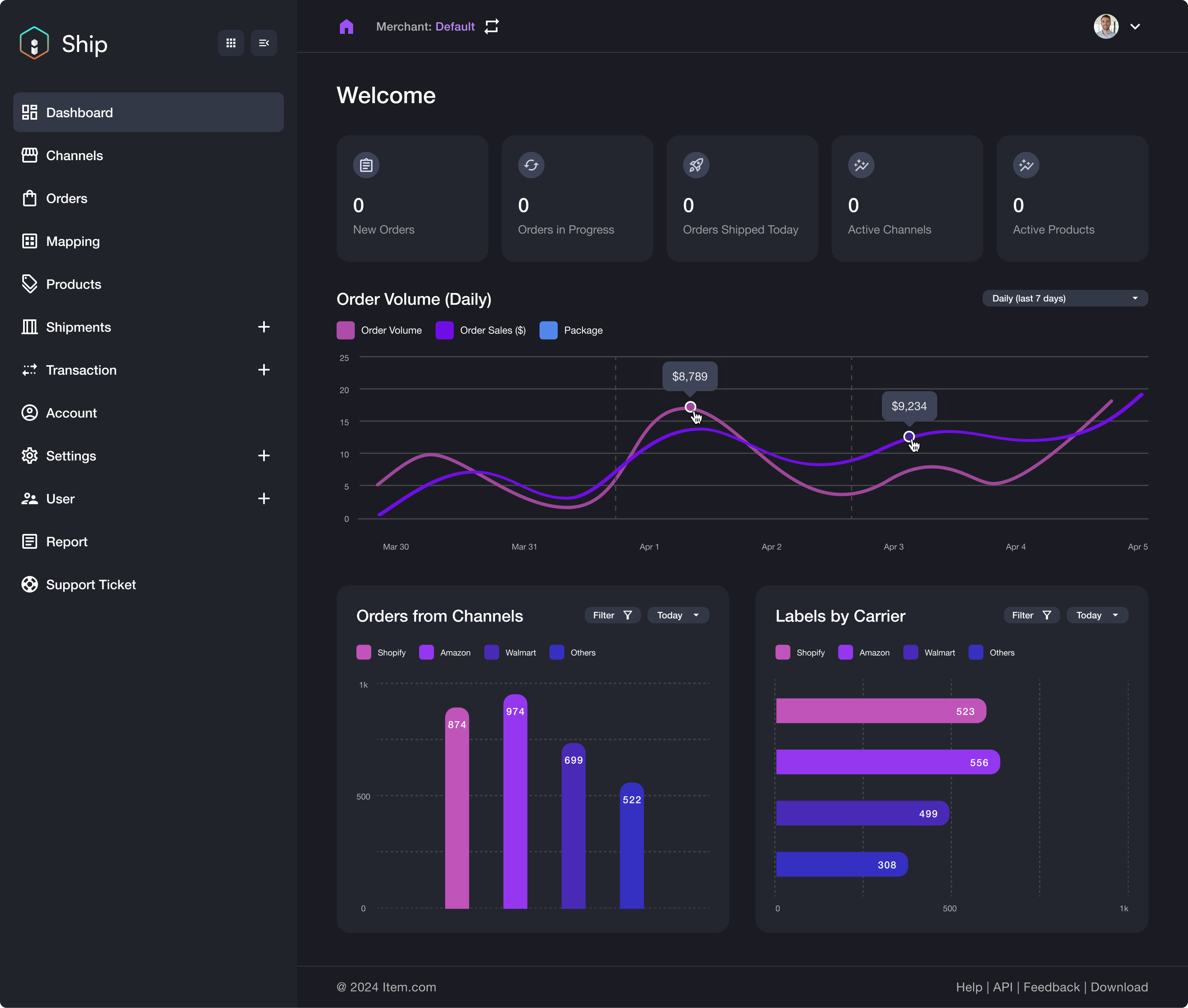The height and width of the screenshot is (1008, 1188).
Task: Click the New Orders clipboard icon
Action: coord(366,165)
